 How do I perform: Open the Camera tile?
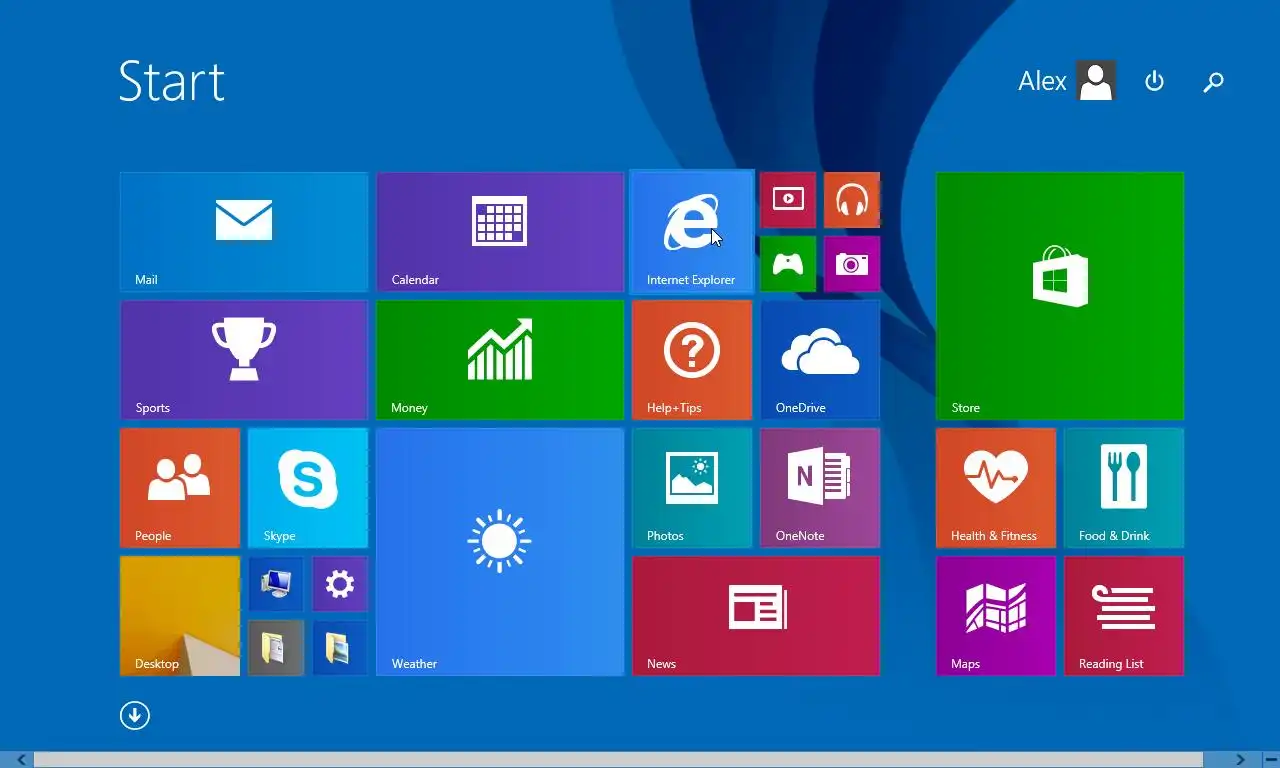(852, 264)
